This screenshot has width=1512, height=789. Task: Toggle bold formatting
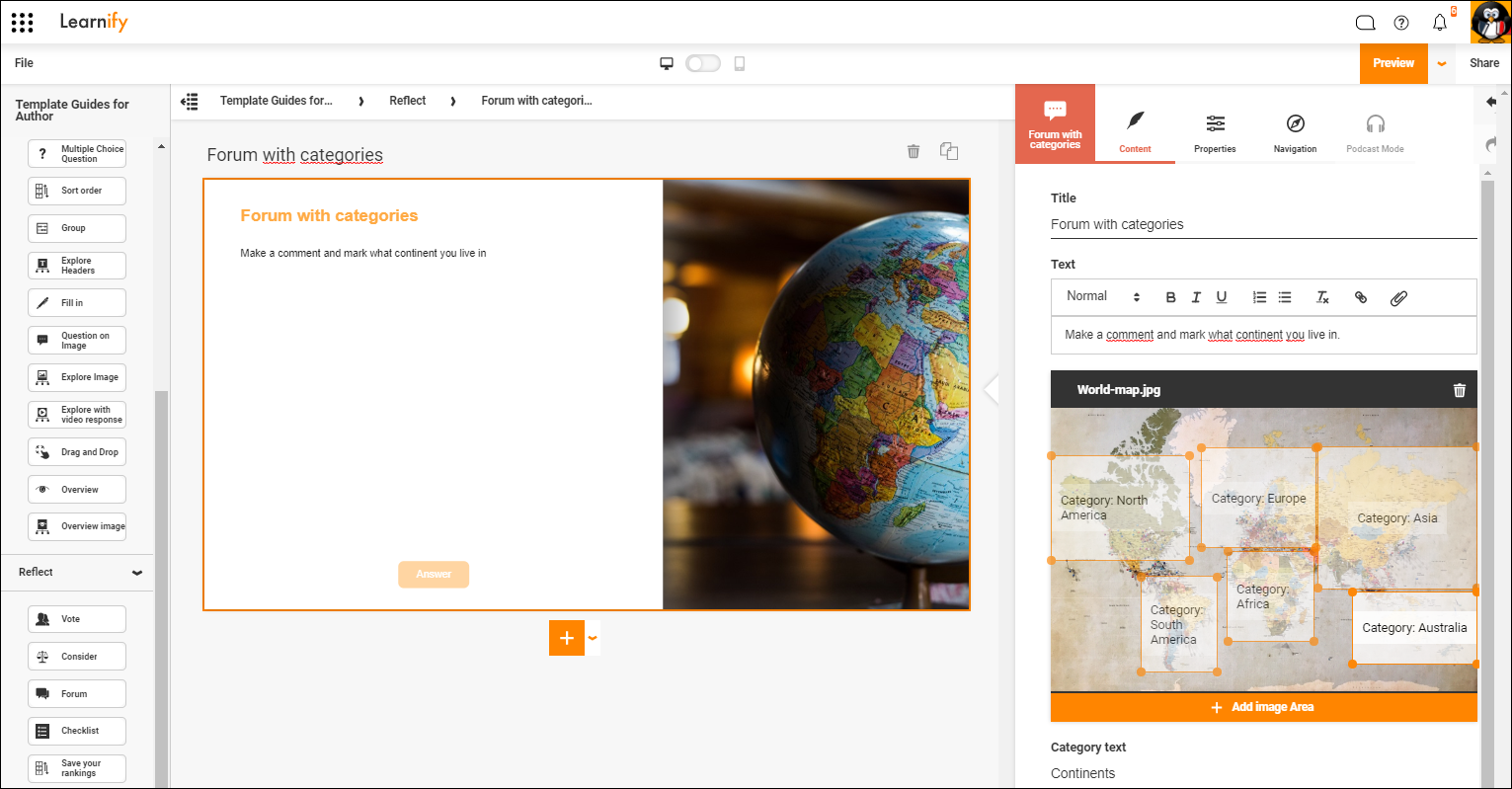[1171, 297]
